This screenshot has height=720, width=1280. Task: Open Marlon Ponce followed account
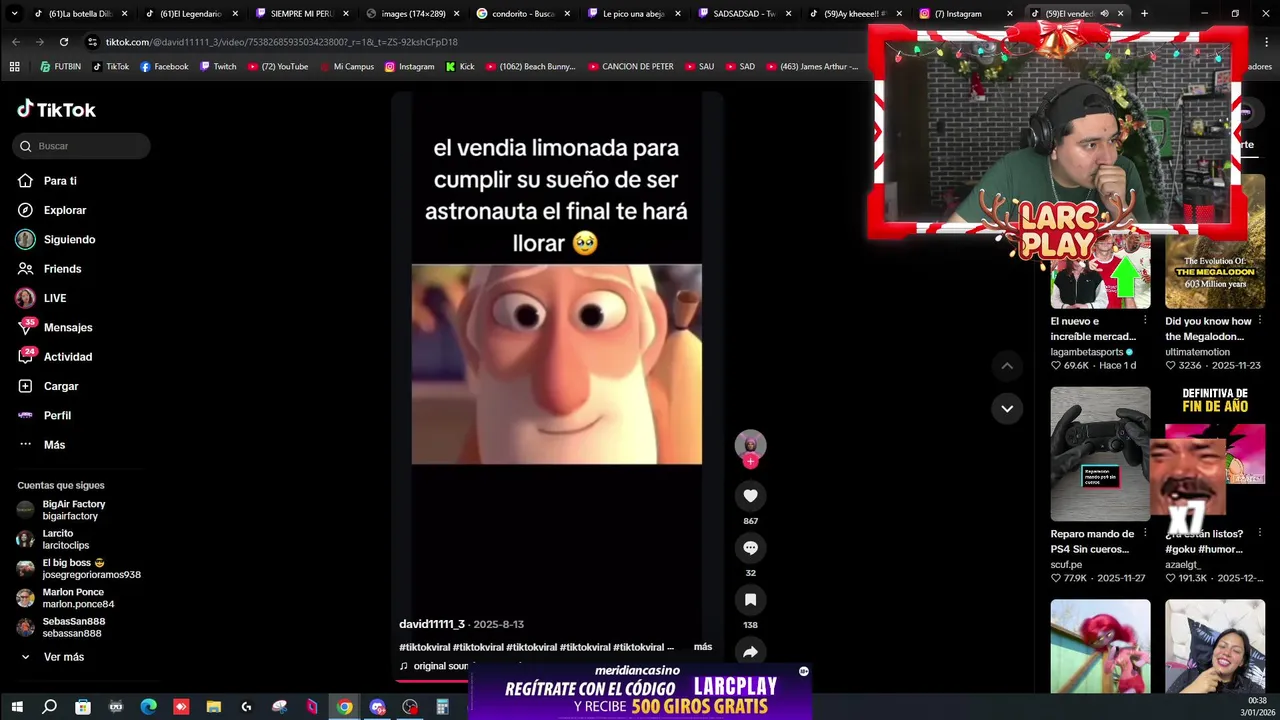tap(66, 598)
